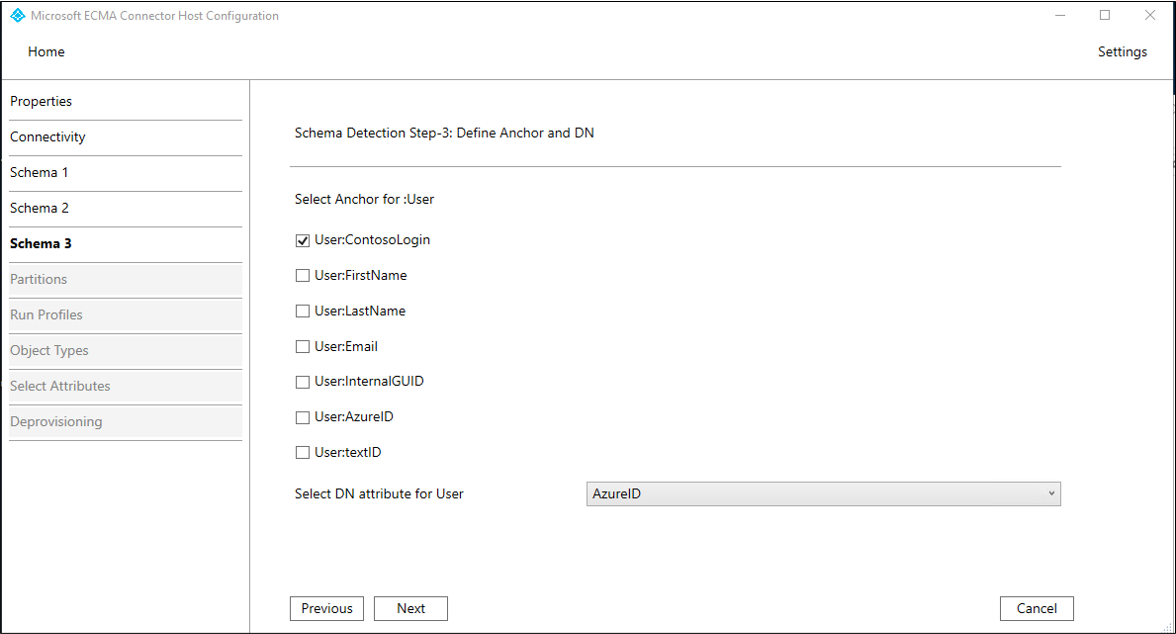Click the Previous button
The width and height of the screenshot is (1176, 634).
[327, 609]
